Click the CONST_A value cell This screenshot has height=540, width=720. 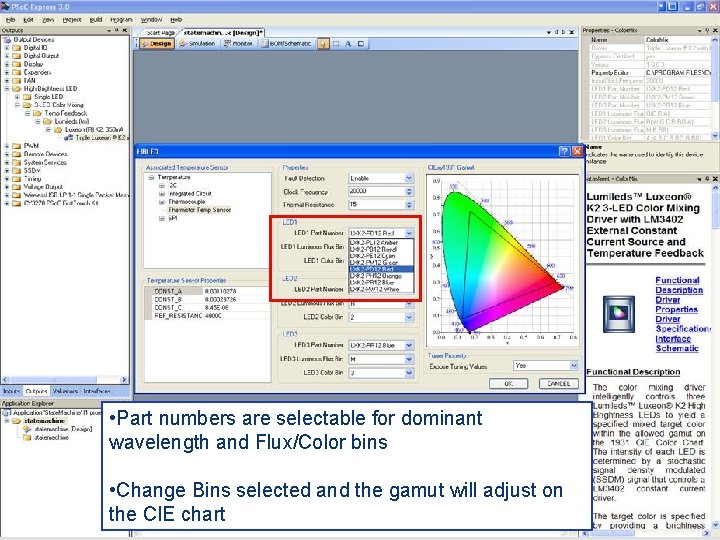236,291
